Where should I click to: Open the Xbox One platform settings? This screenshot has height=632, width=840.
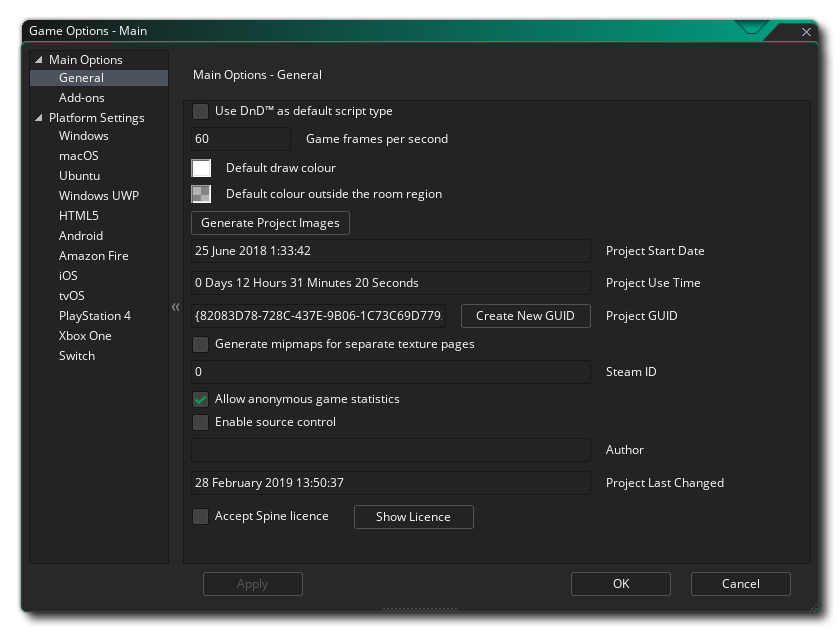[85, 336]
